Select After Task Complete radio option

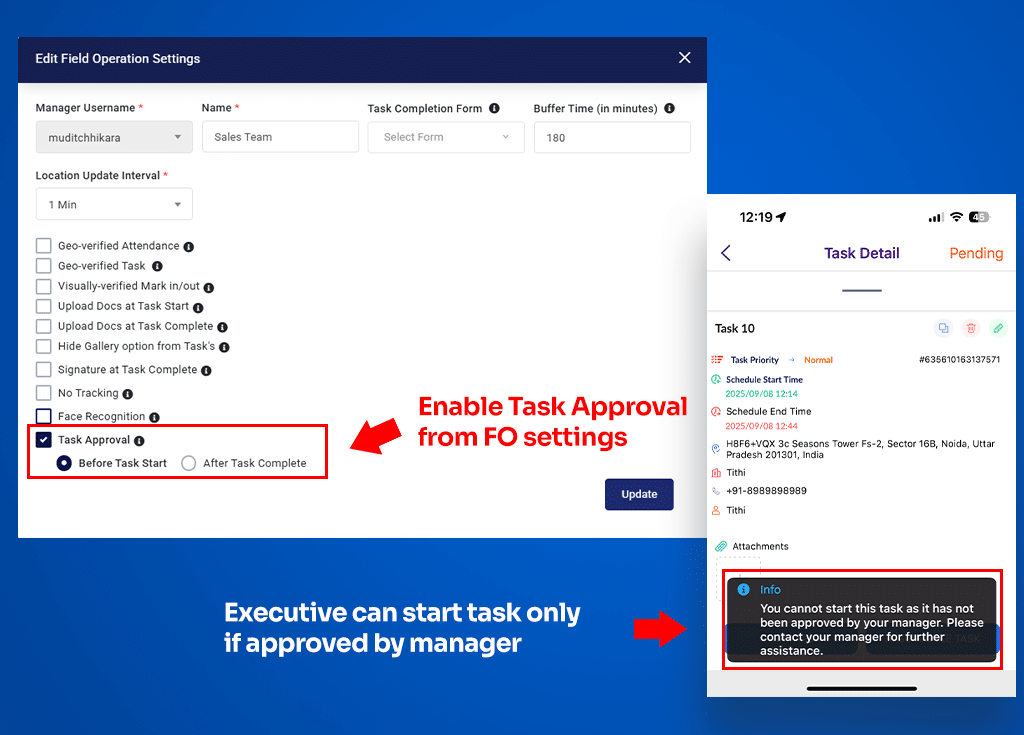click(189, 463)
